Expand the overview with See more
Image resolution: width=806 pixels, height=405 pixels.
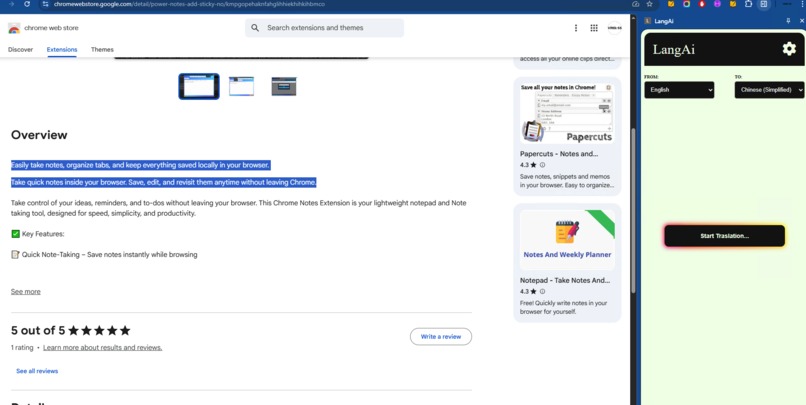[26, 291]
